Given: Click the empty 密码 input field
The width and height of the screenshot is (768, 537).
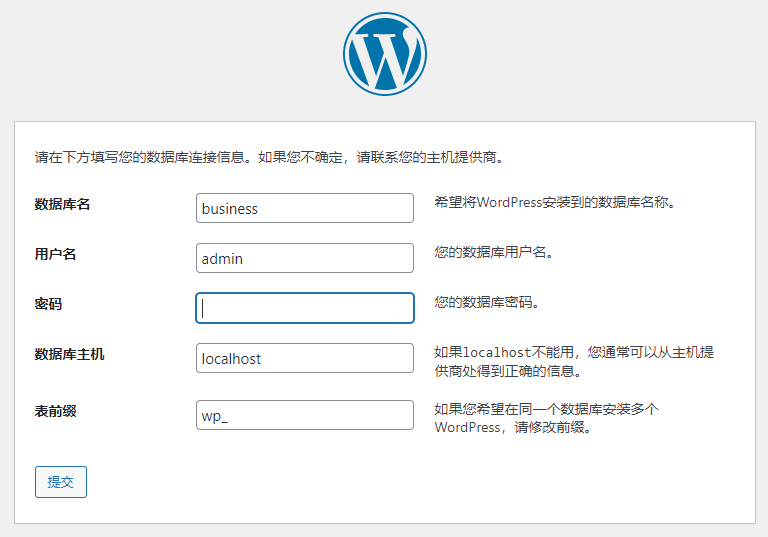Looking at the screenshot, I should [305, 308].
